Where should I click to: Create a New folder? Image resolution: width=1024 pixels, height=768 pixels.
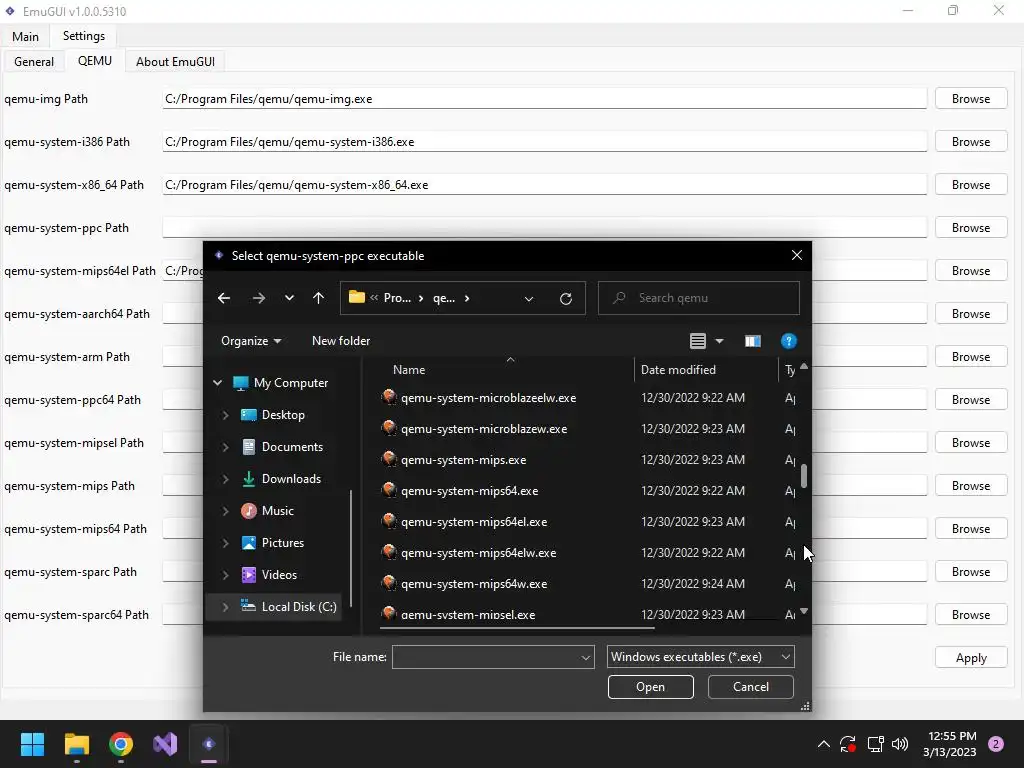tap(341, 341)
